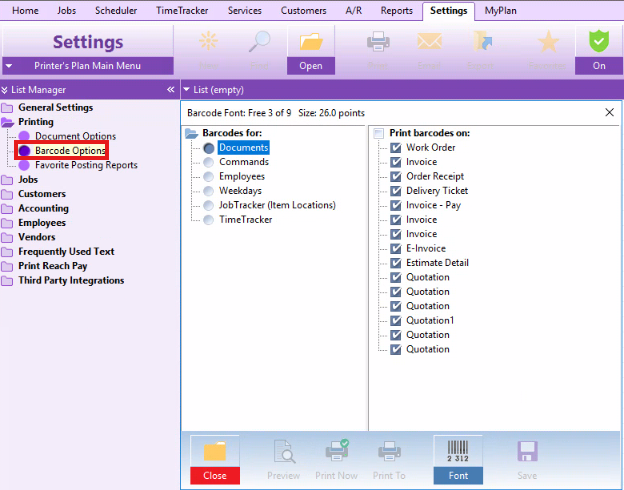Click the purple Open button label
624x490 pixels.
click(x=311, y=66)
